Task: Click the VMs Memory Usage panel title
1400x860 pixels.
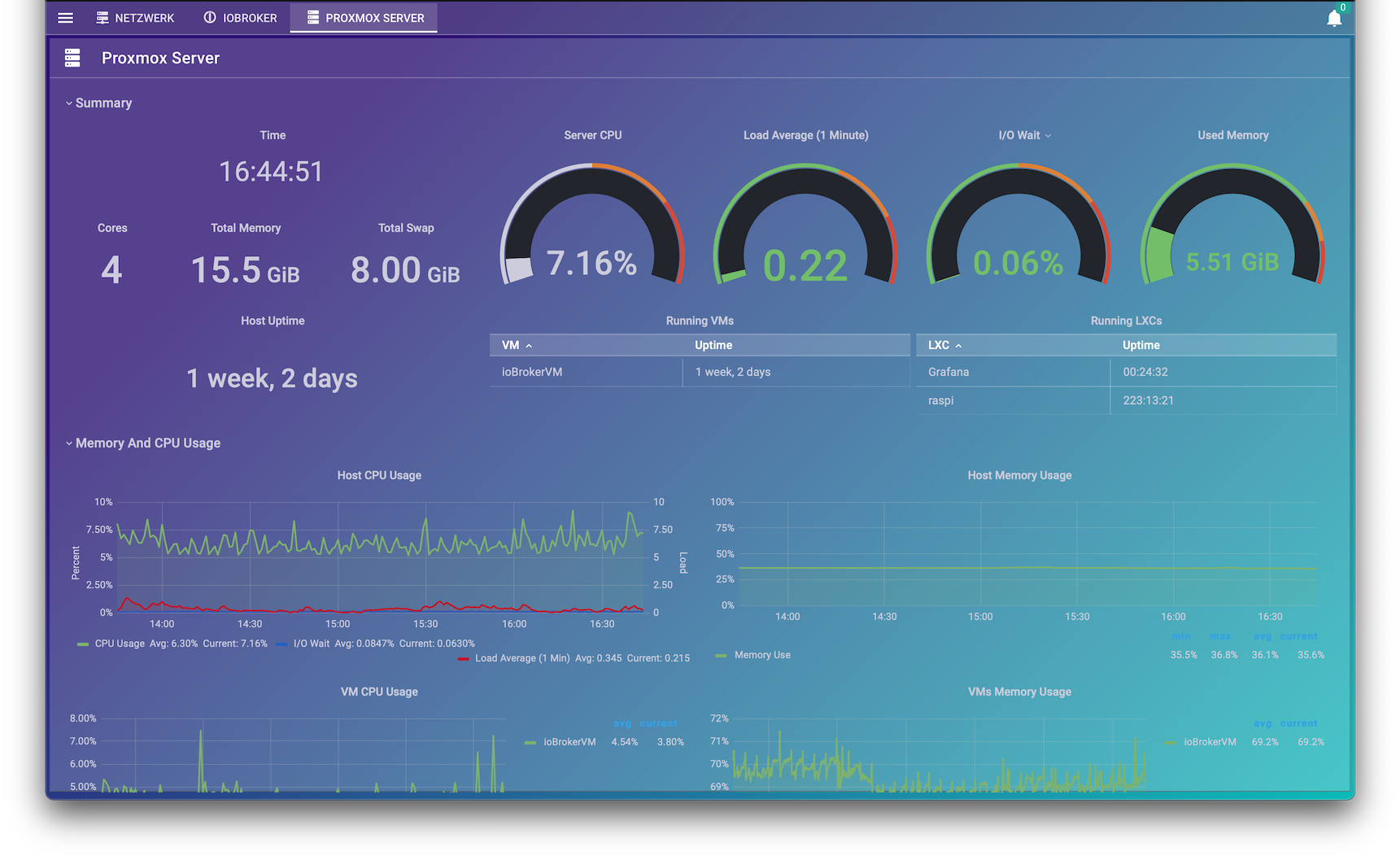Action: pyautogui.click(x=1019, y=692)
